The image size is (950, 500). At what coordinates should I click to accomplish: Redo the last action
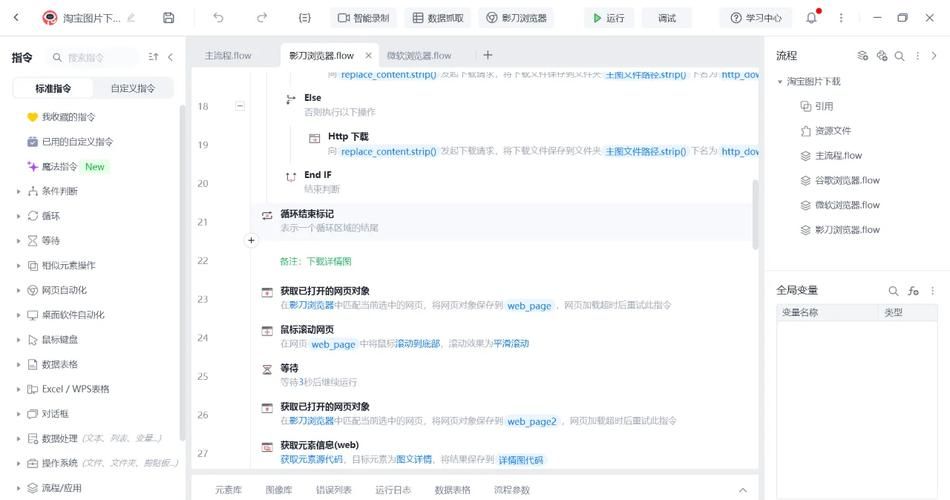click(262, 18)
